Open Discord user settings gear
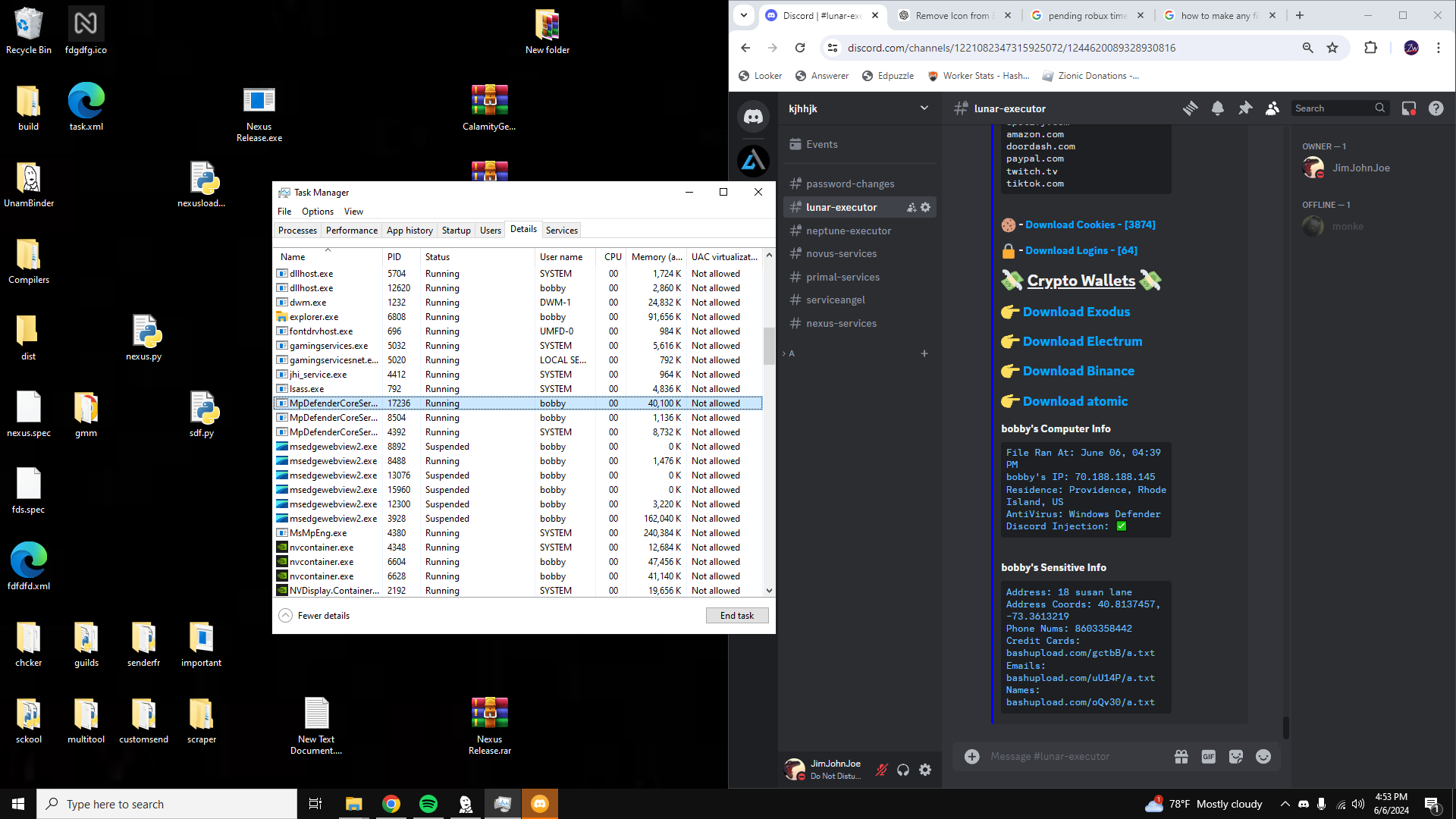The image size is (1456, 819). click(925, 770)
